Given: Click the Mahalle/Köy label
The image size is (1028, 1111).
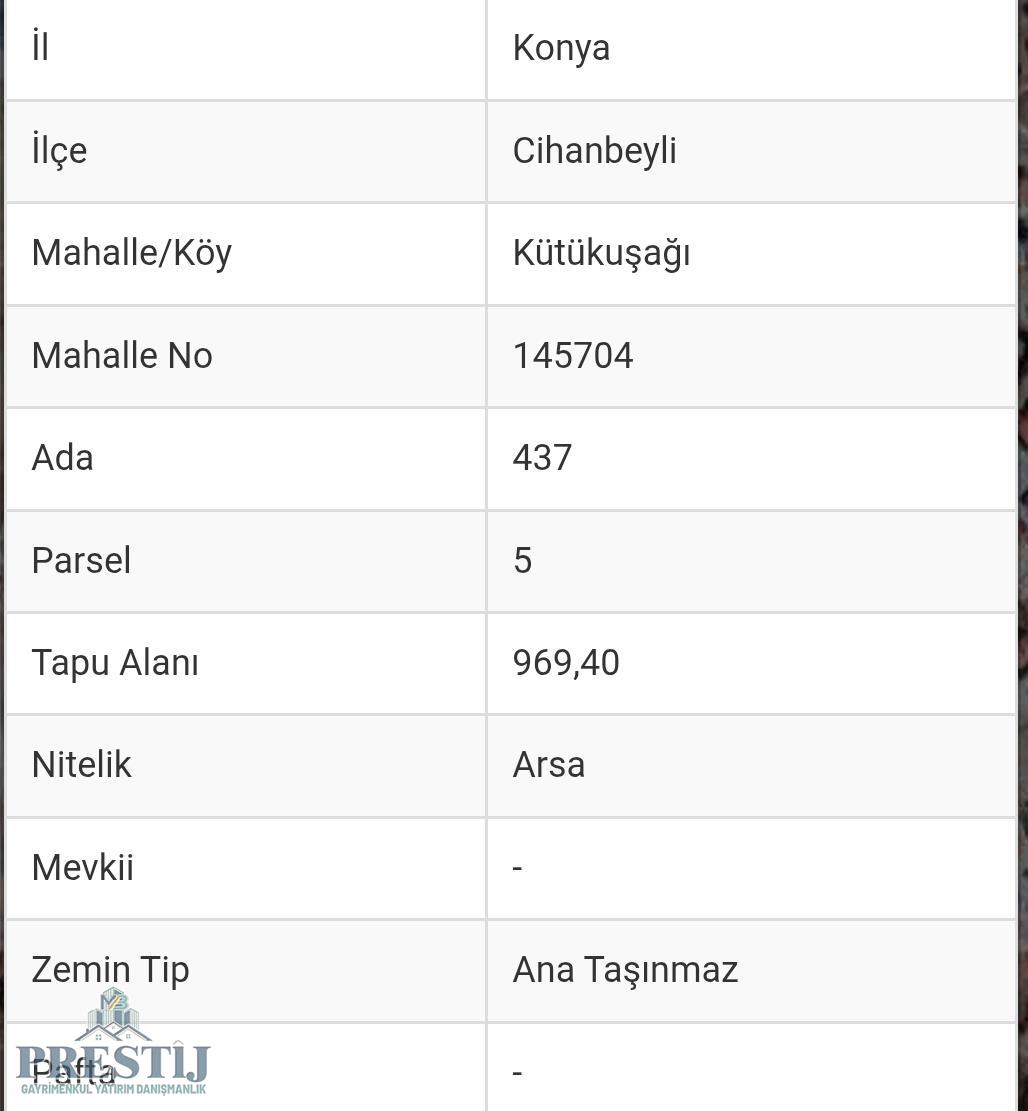Looking at the screenshot, I should [132, 254].
